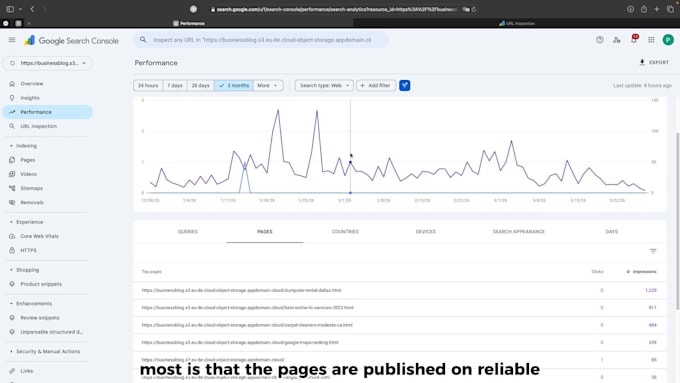Open Videos indexing report
This screenshot has height=383, width=680.
(28, 174)
